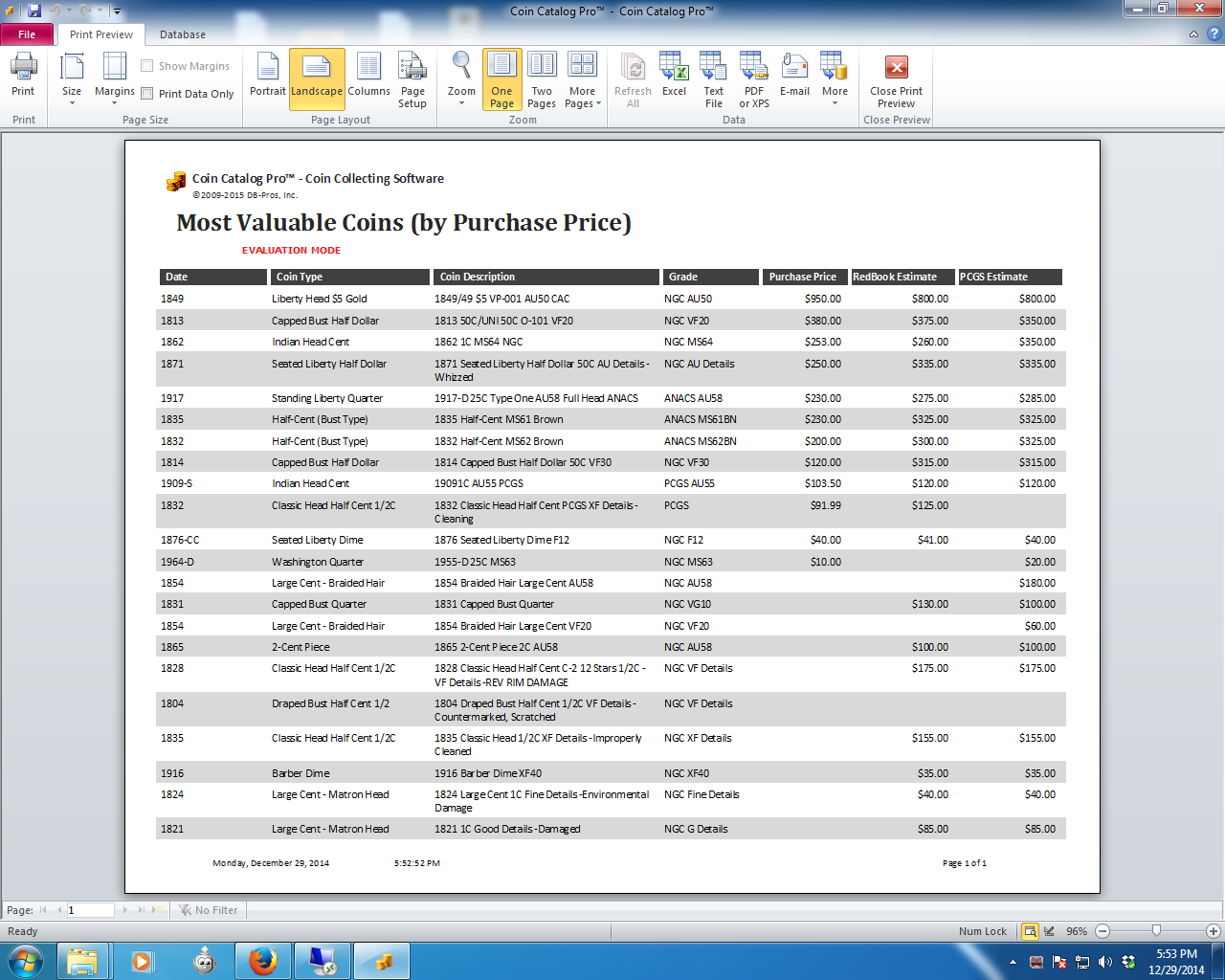
Task: Click the $950.00 purchase price value
Action: pyautogui.click(x=823, y=299)
